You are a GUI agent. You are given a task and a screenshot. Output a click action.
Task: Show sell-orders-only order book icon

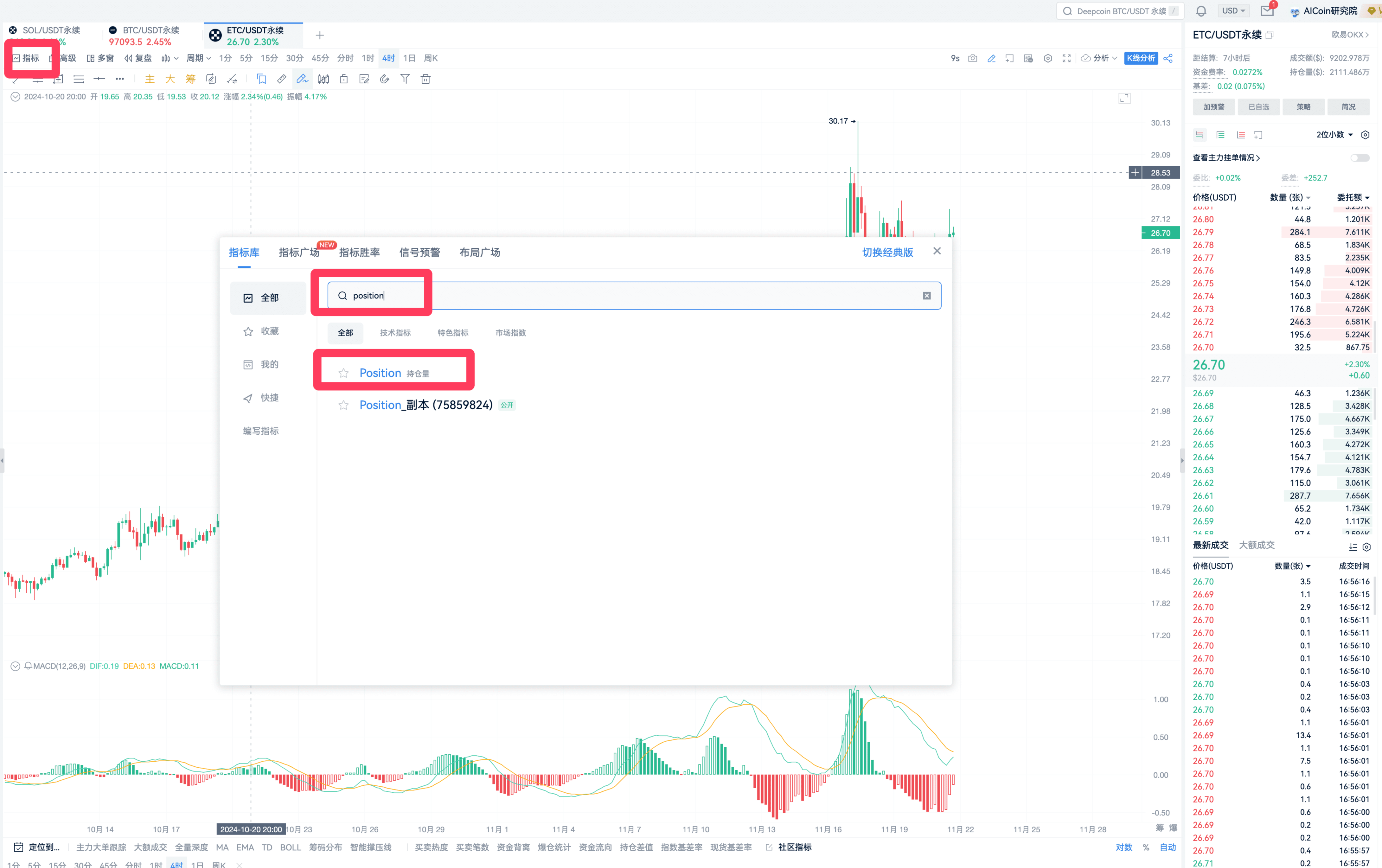click(x=1240, y=135)
